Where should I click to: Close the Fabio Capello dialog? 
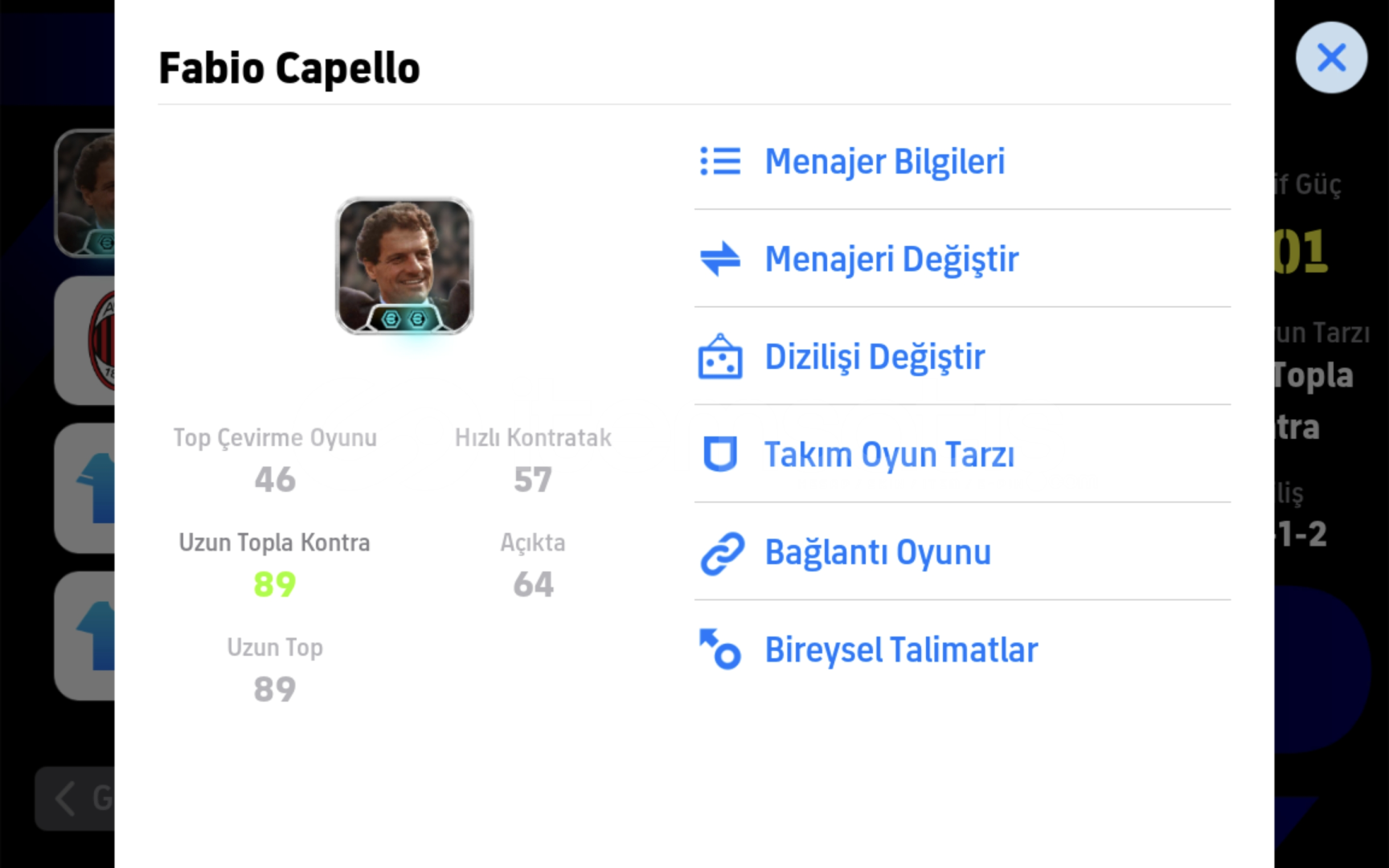pos(1330,58)
